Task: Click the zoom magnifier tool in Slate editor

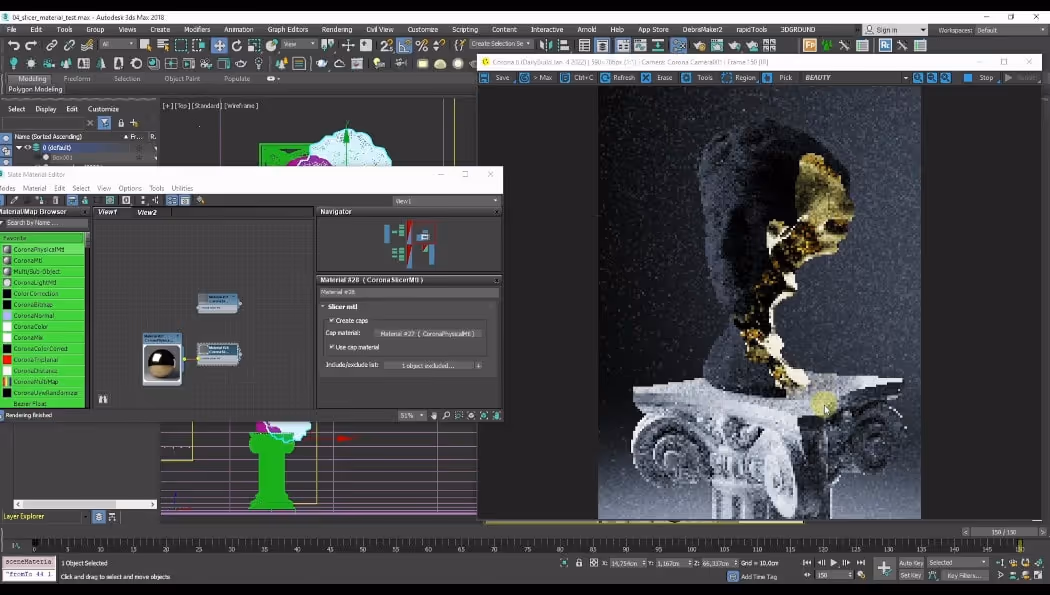Action: click(446, 416)
